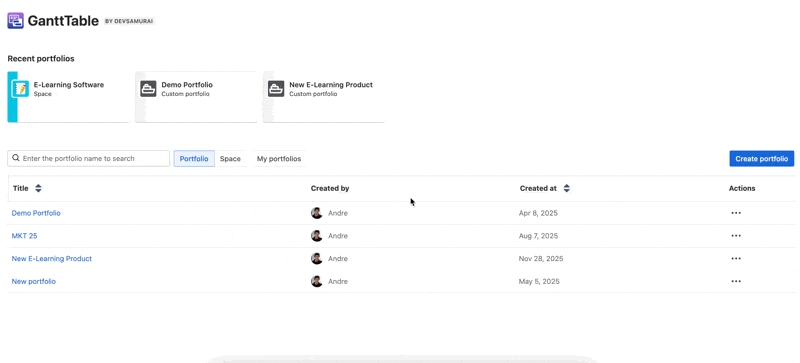Click Andre's avatar in New portfolio row
This screenshot has width=800, height=363.
[317, 281]
